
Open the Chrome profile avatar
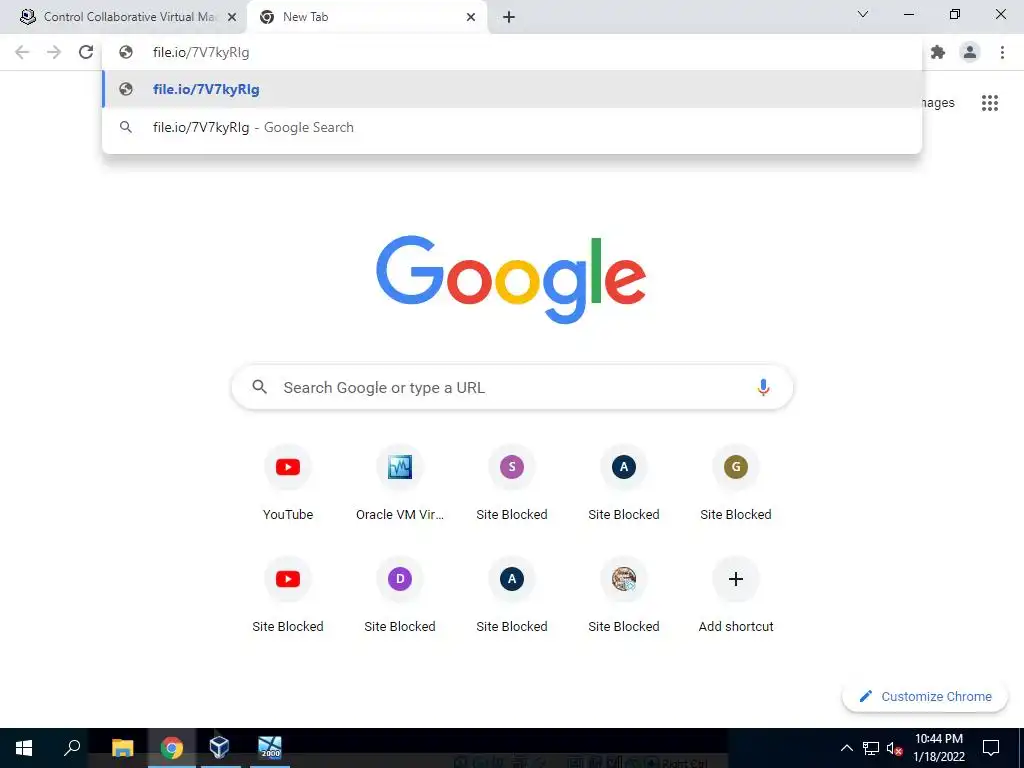click(x=970, y=52)
